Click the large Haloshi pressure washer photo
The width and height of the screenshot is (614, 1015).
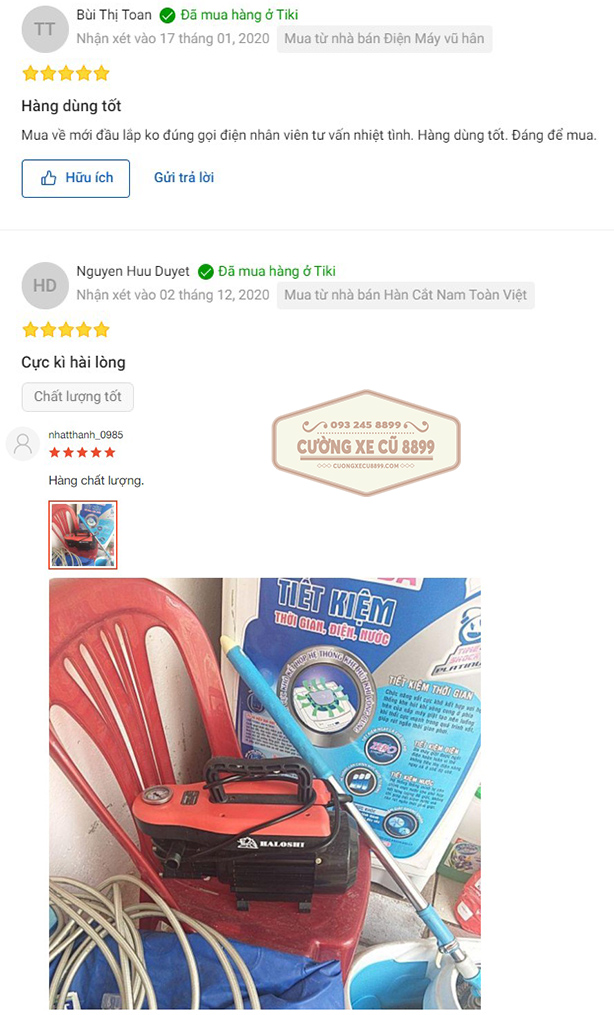coord(265,793)
